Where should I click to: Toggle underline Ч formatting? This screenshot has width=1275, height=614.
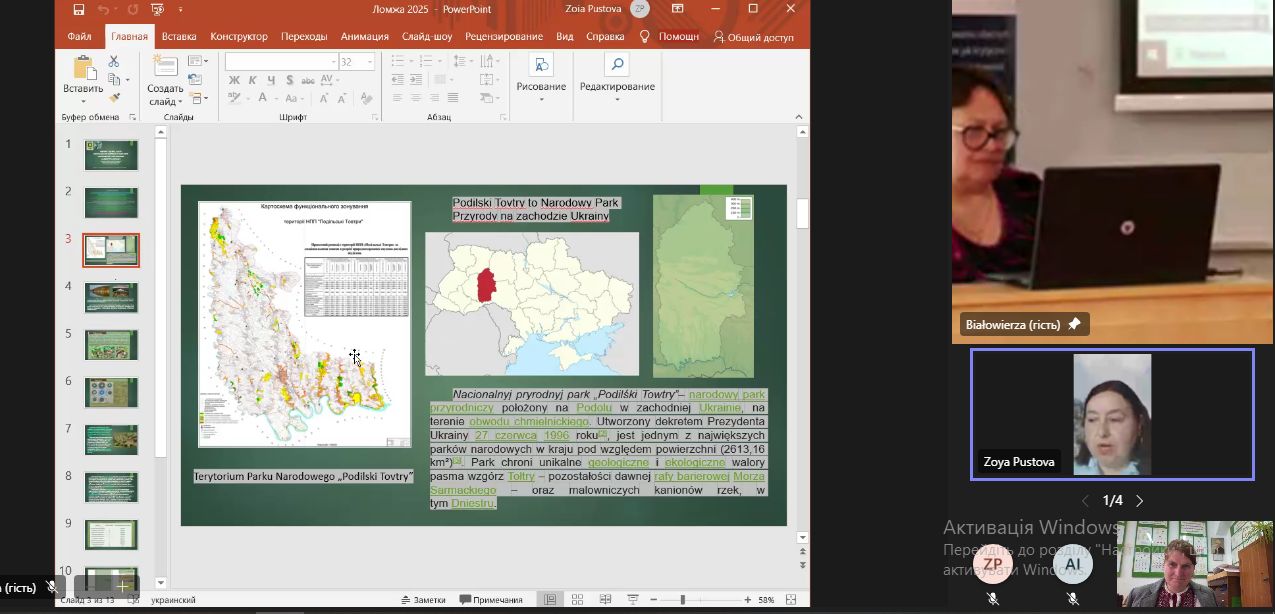pyautogui.click(x=270, y=80)
